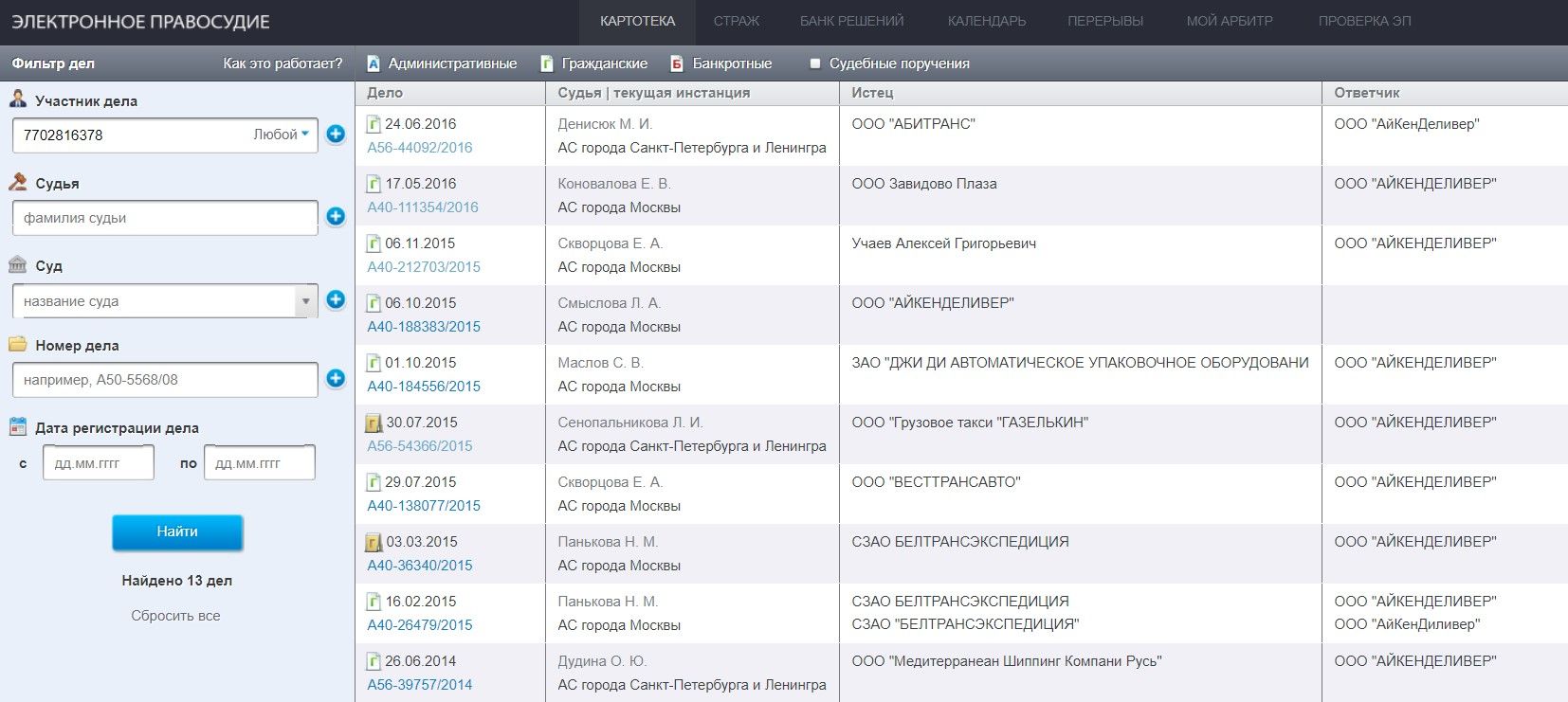Click civil case icon beside 06.11.2015
This screenshot has height=702, width=1568.
click(x=374, y=243)
